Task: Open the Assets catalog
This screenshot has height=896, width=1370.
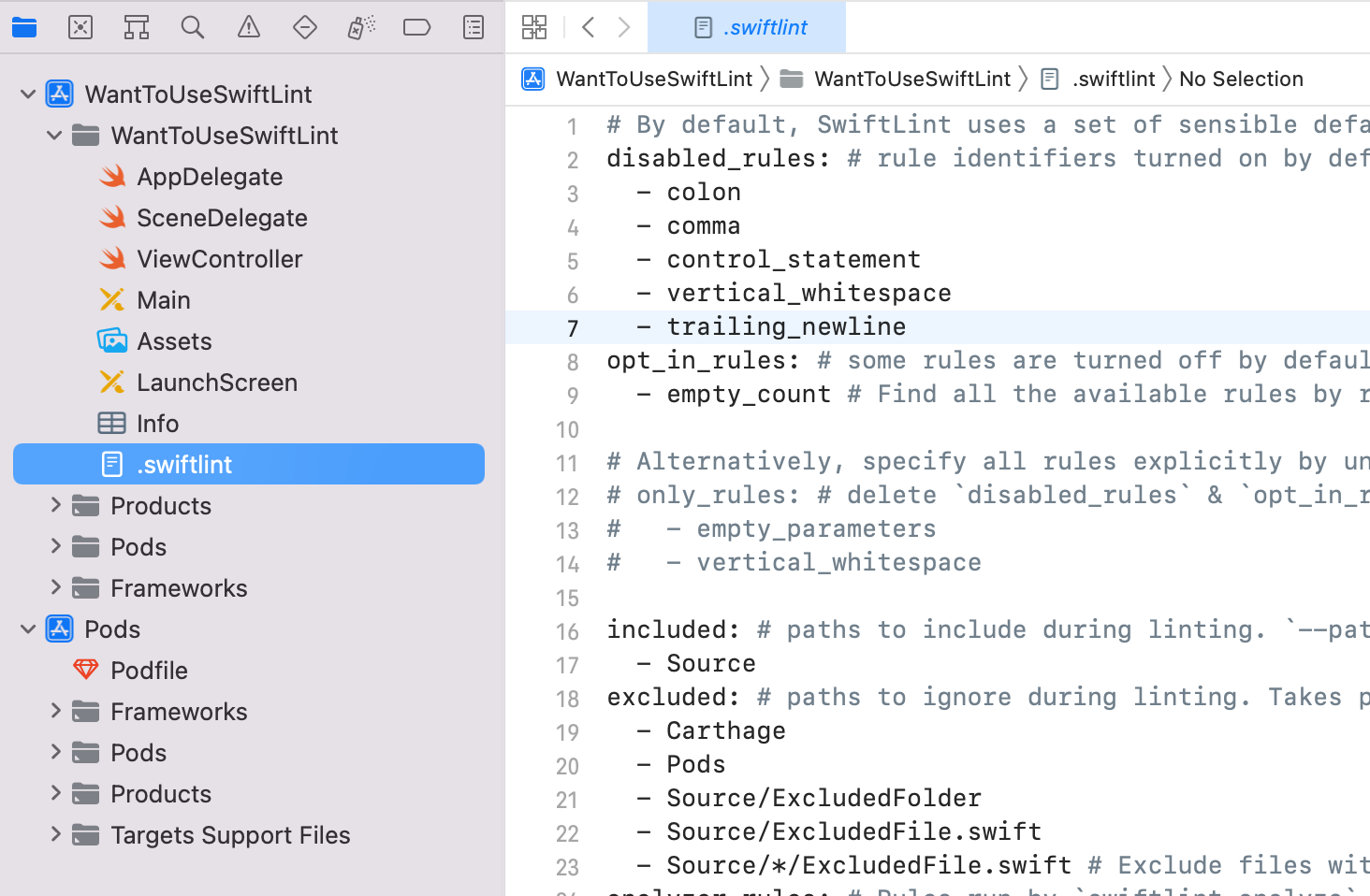Action: coord(249,340)
